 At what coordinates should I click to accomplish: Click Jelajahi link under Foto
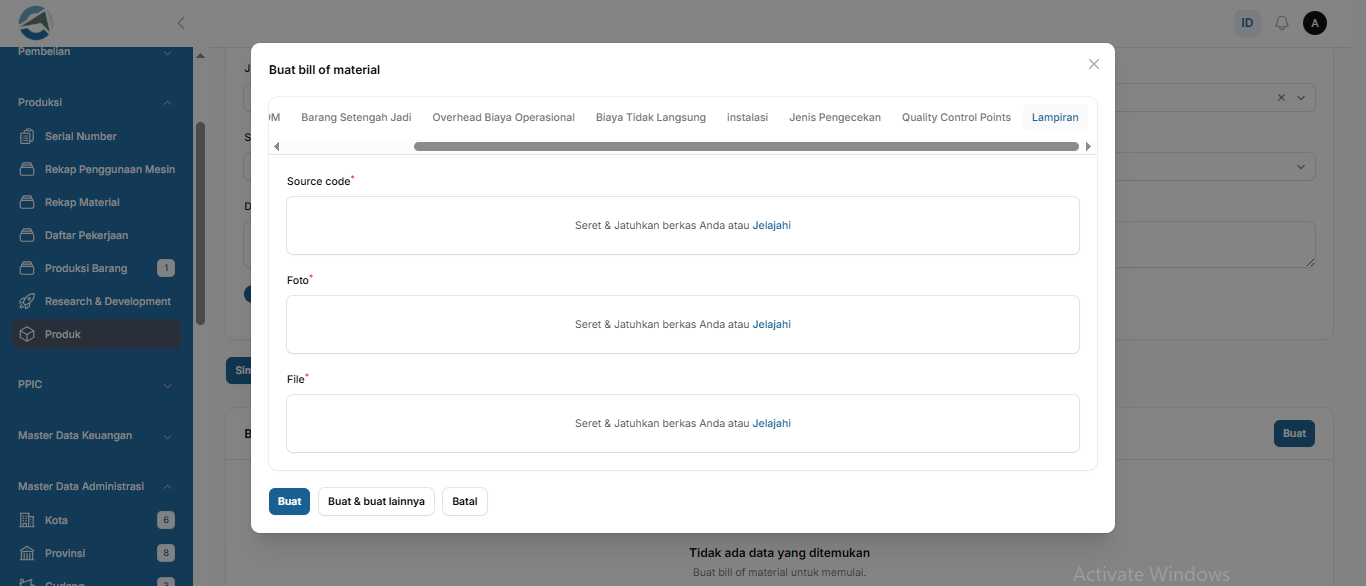tap(771, 324)
